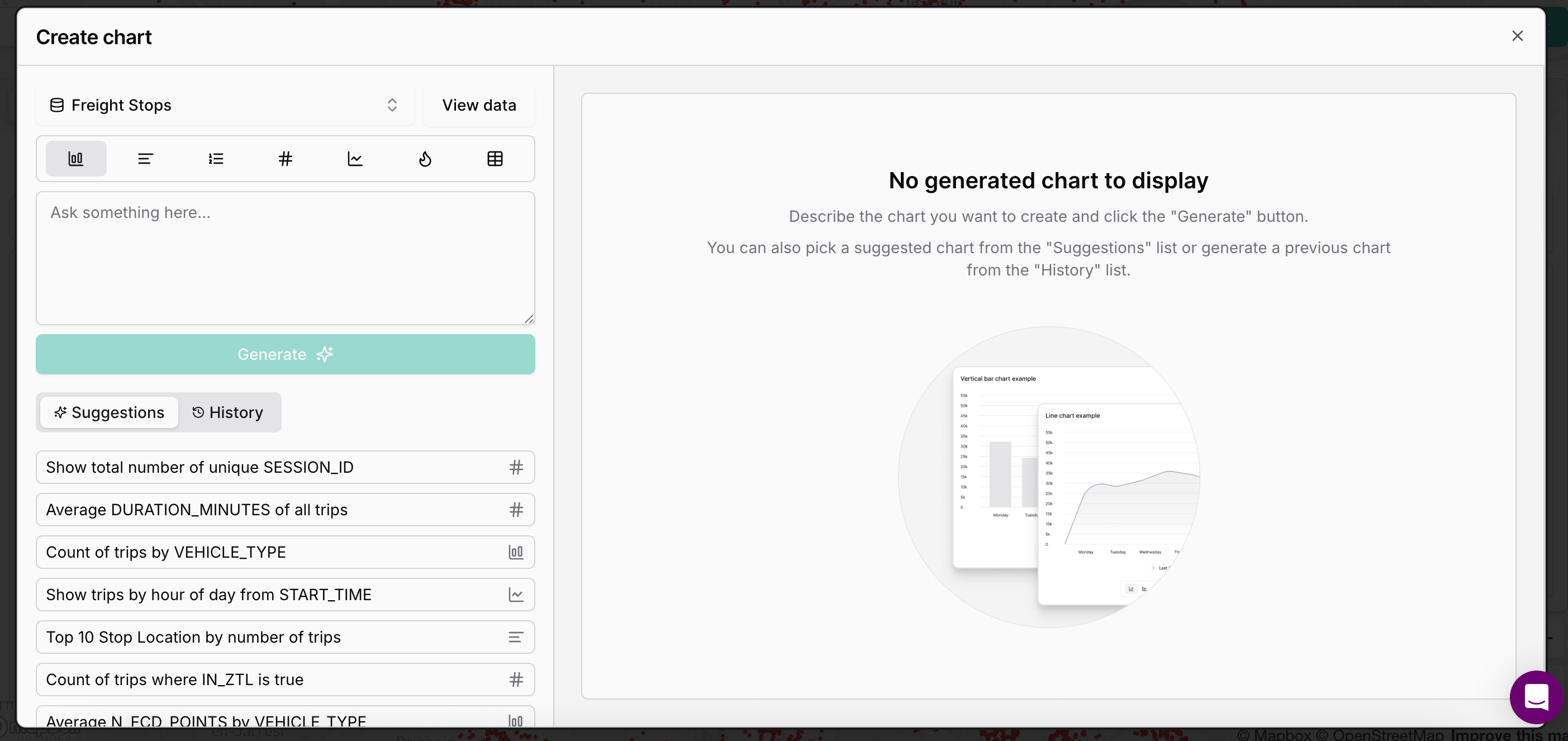Pick 'Show trips by hour of day' suggestion
The image size is (1568, 741).
click(x=286, y=595)
